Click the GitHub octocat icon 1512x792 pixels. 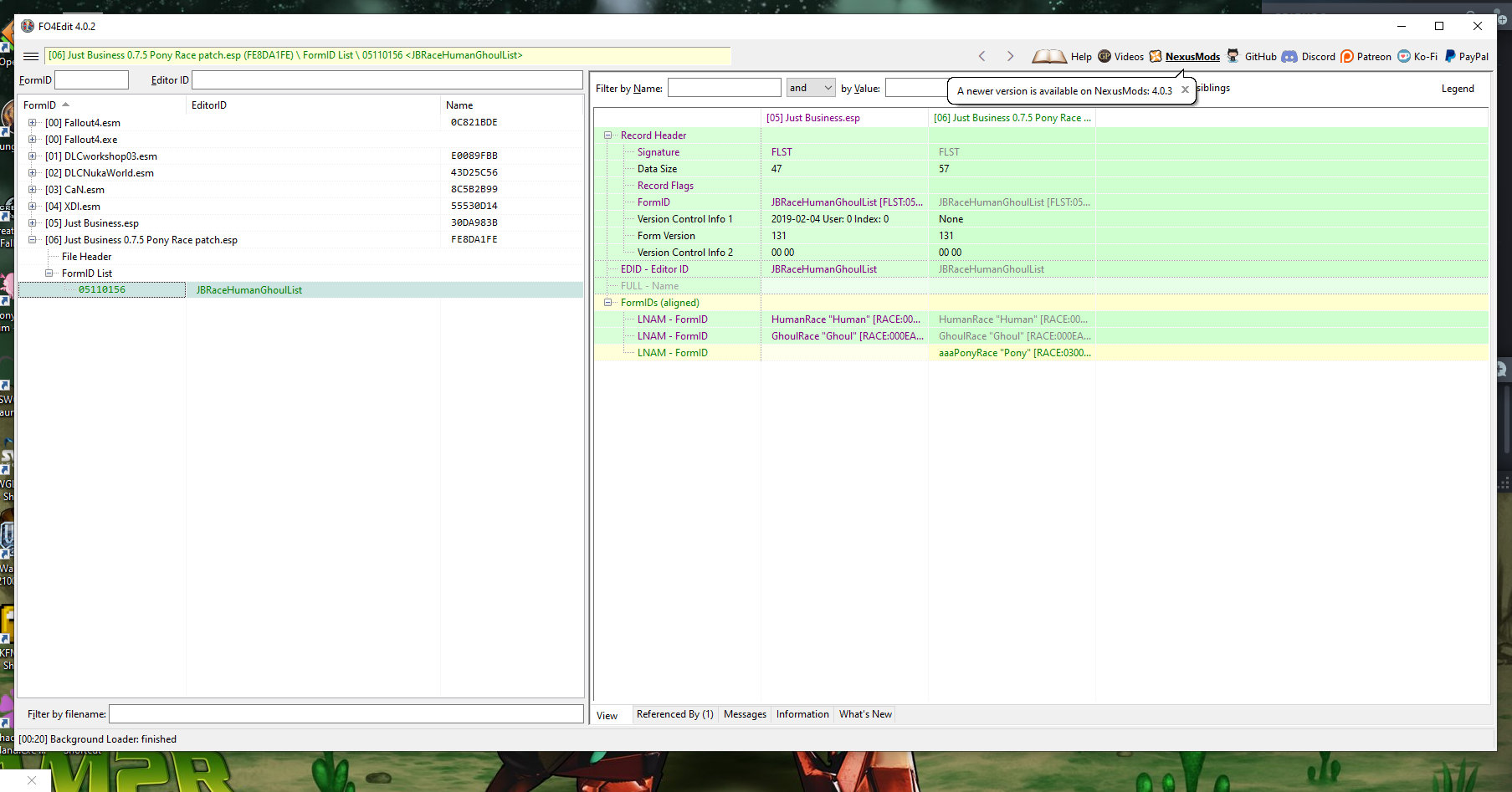click(x=1233, y=56)
